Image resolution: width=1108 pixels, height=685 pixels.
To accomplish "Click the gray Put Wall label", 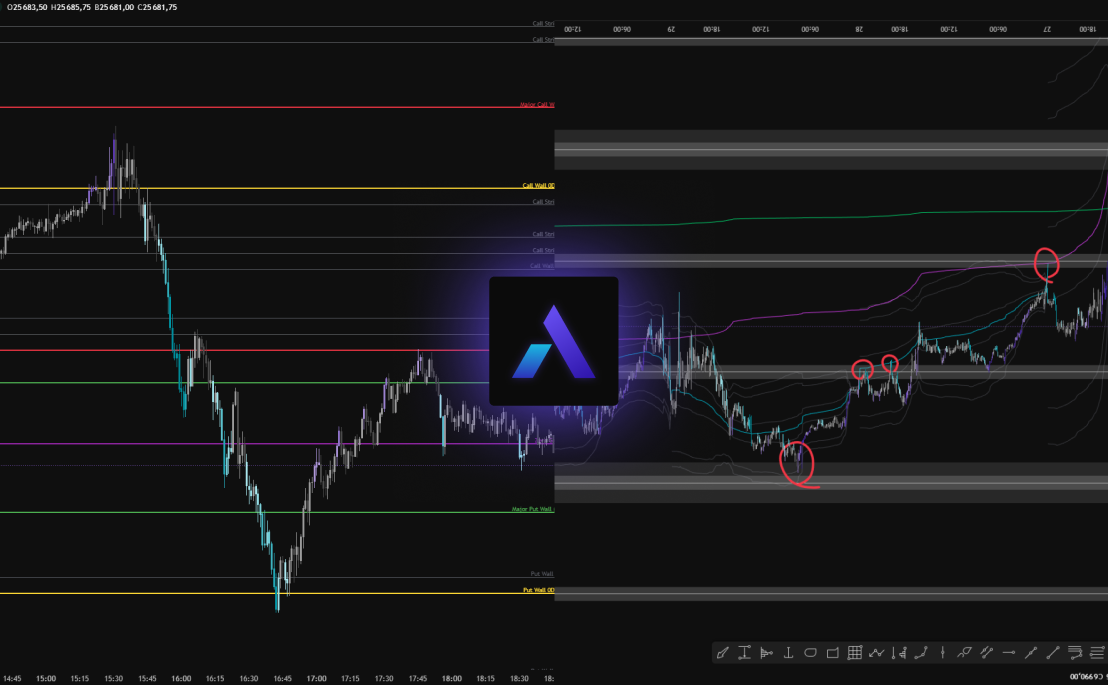I will tap(542, 573).
